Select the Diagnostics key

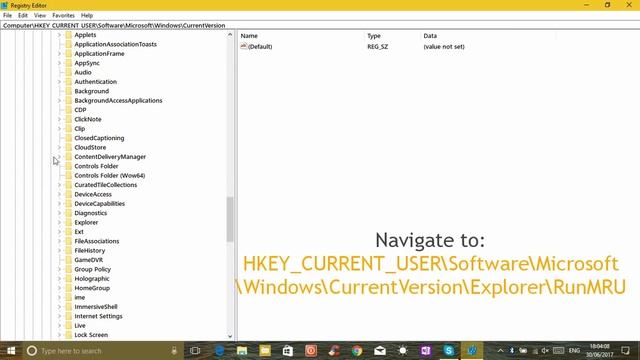91,213
